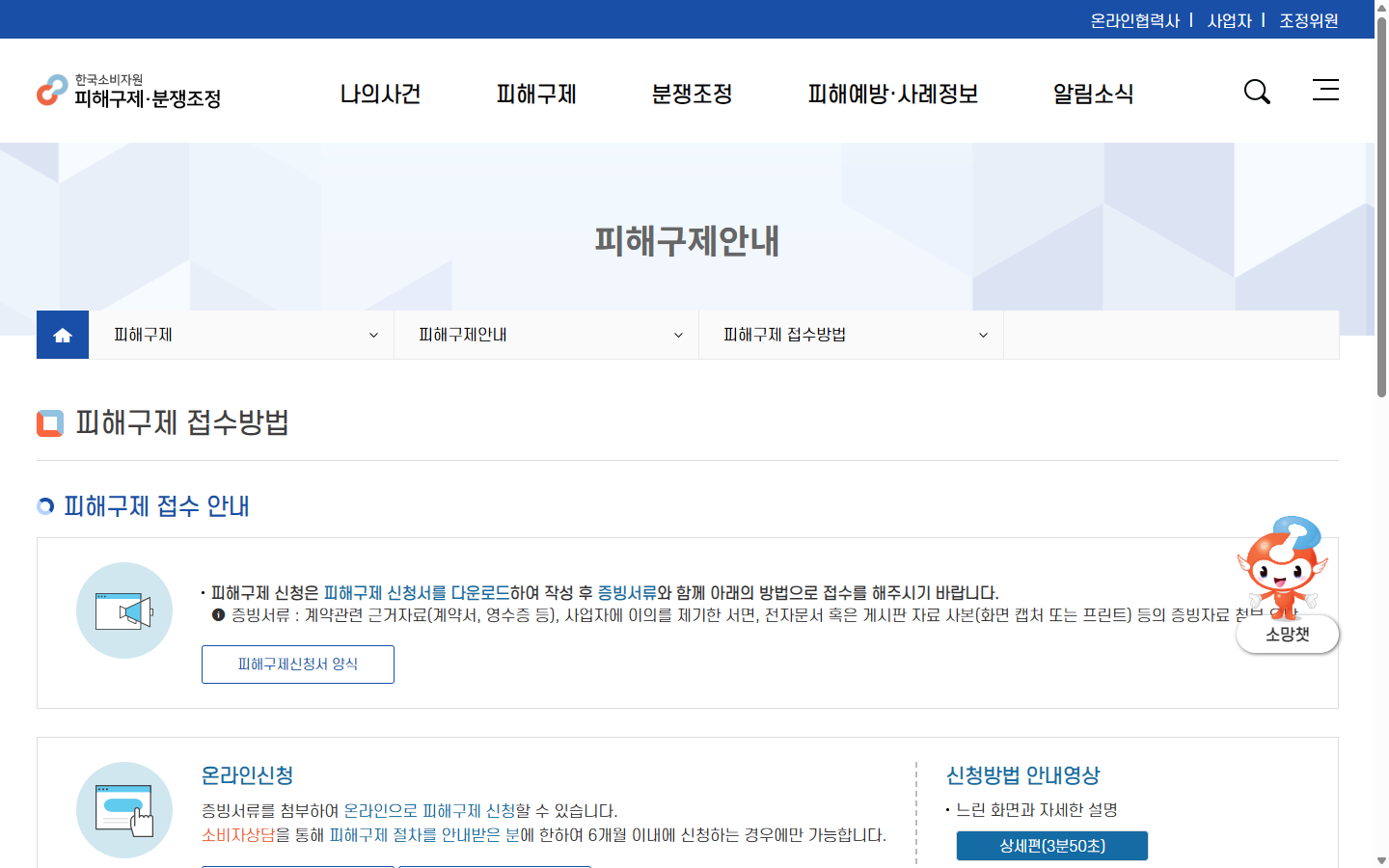Click the 온라인신청 heading
Screen dimensions: 1389x868
point(248,775)
